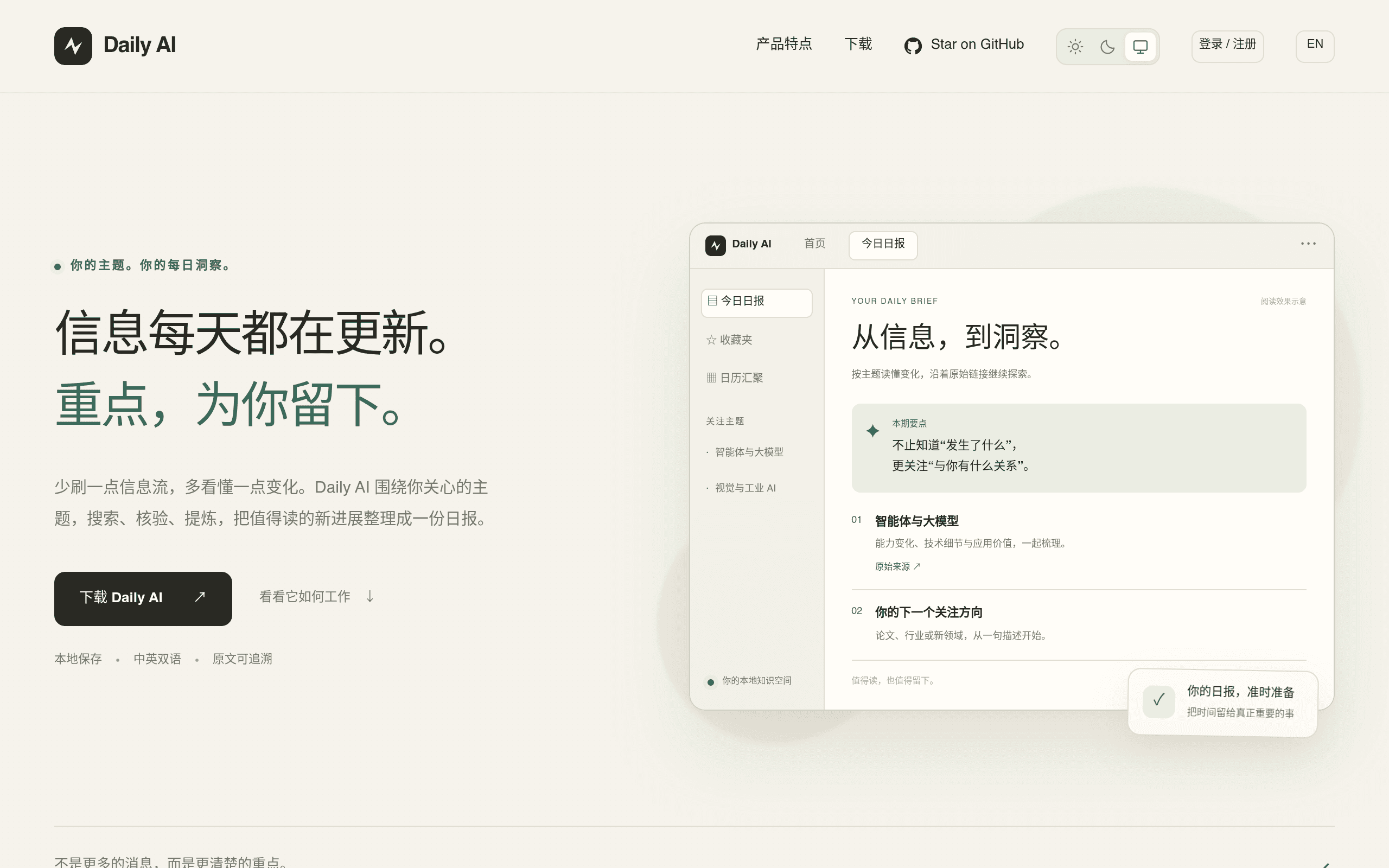1389x868 pixels.
Task: Open the three-dots menu in preview window
Action: tap(1308, 244)
